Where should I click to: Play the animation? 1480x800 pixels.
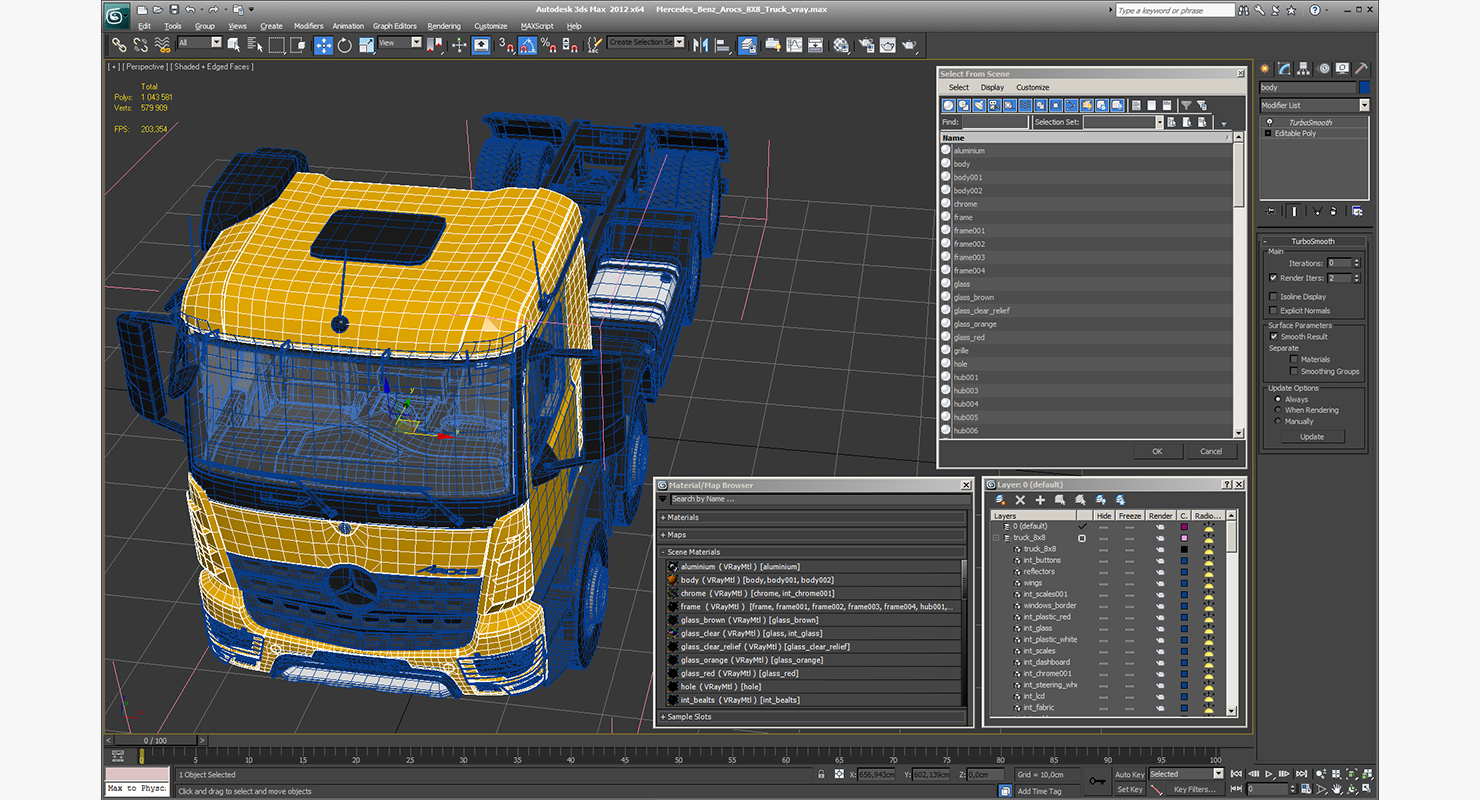1269,774
